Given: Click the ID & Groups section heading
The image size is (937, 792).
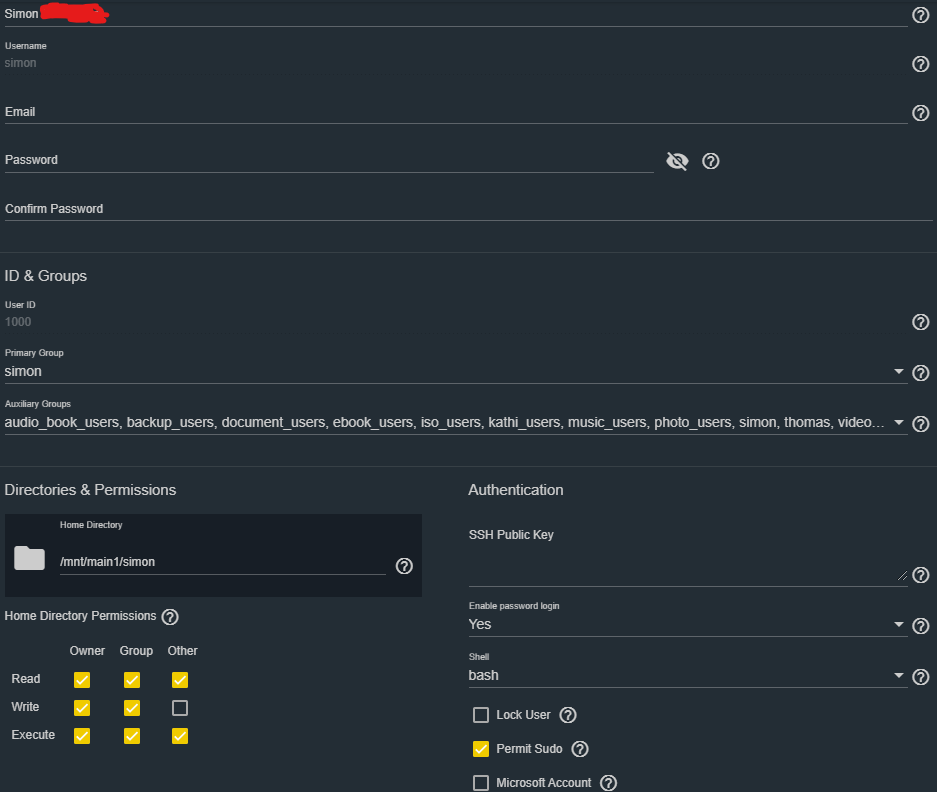Looking at the screenshot, I should (45, 276).
